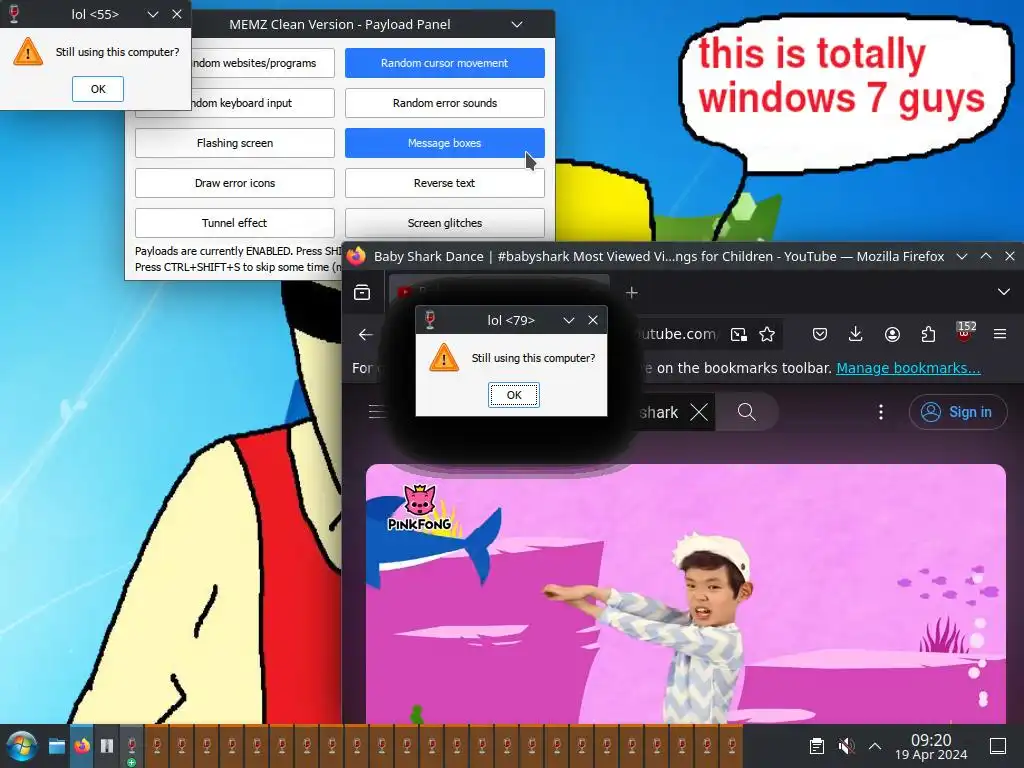
Task: Open YouTube settings three-dot menu
Action: pos(881,412)
